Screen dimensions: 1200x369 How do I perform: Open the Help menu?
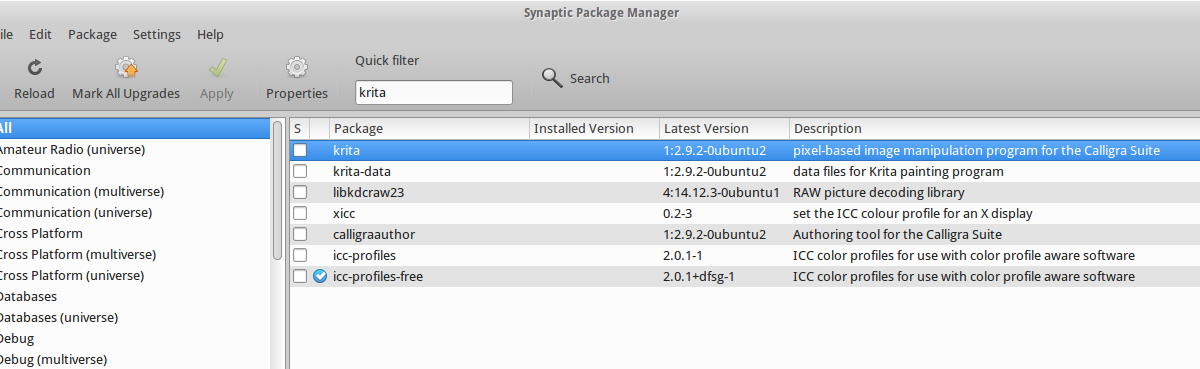[210, 34]
